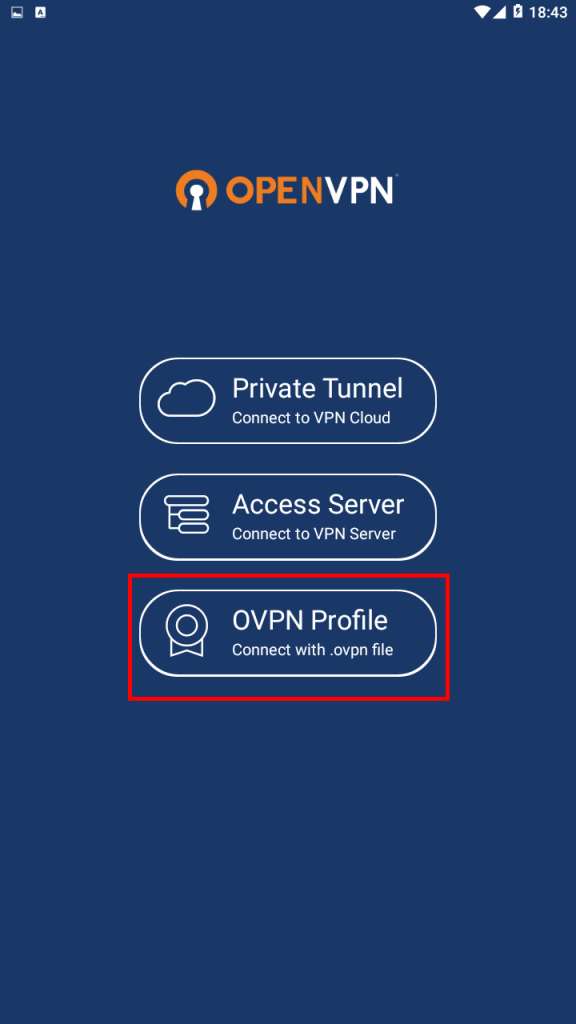
Task: Tap the cellular signal icon
Action: [500, 12]
